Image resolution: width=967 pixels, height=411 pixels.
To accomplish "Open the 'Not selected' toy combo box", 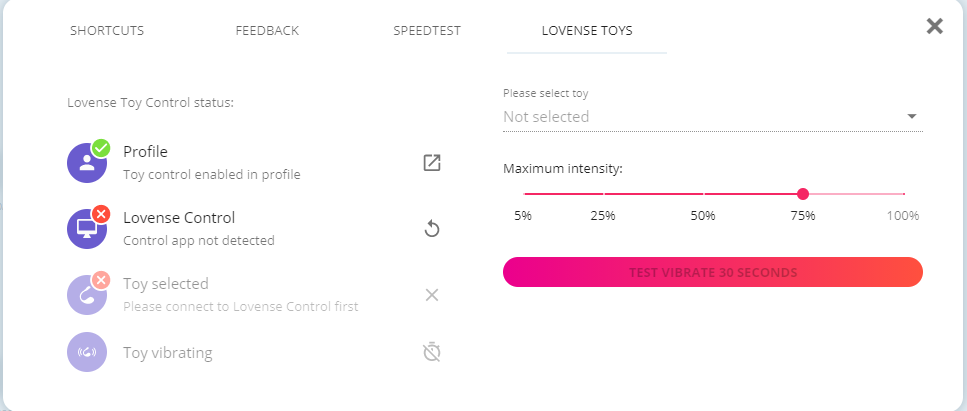I will point(700,117).
